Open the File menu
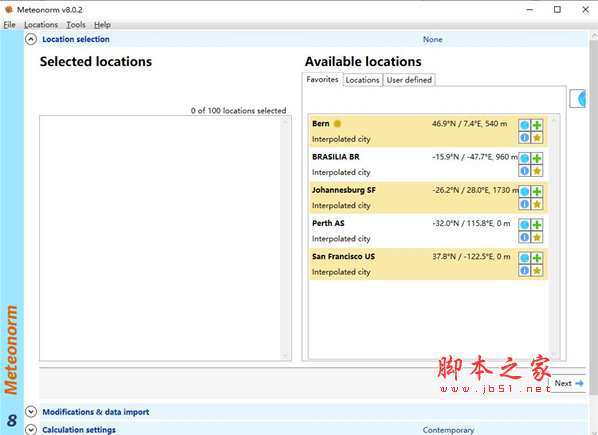The image size is (598, 435). pyautogui.click(x=10, y=25)
